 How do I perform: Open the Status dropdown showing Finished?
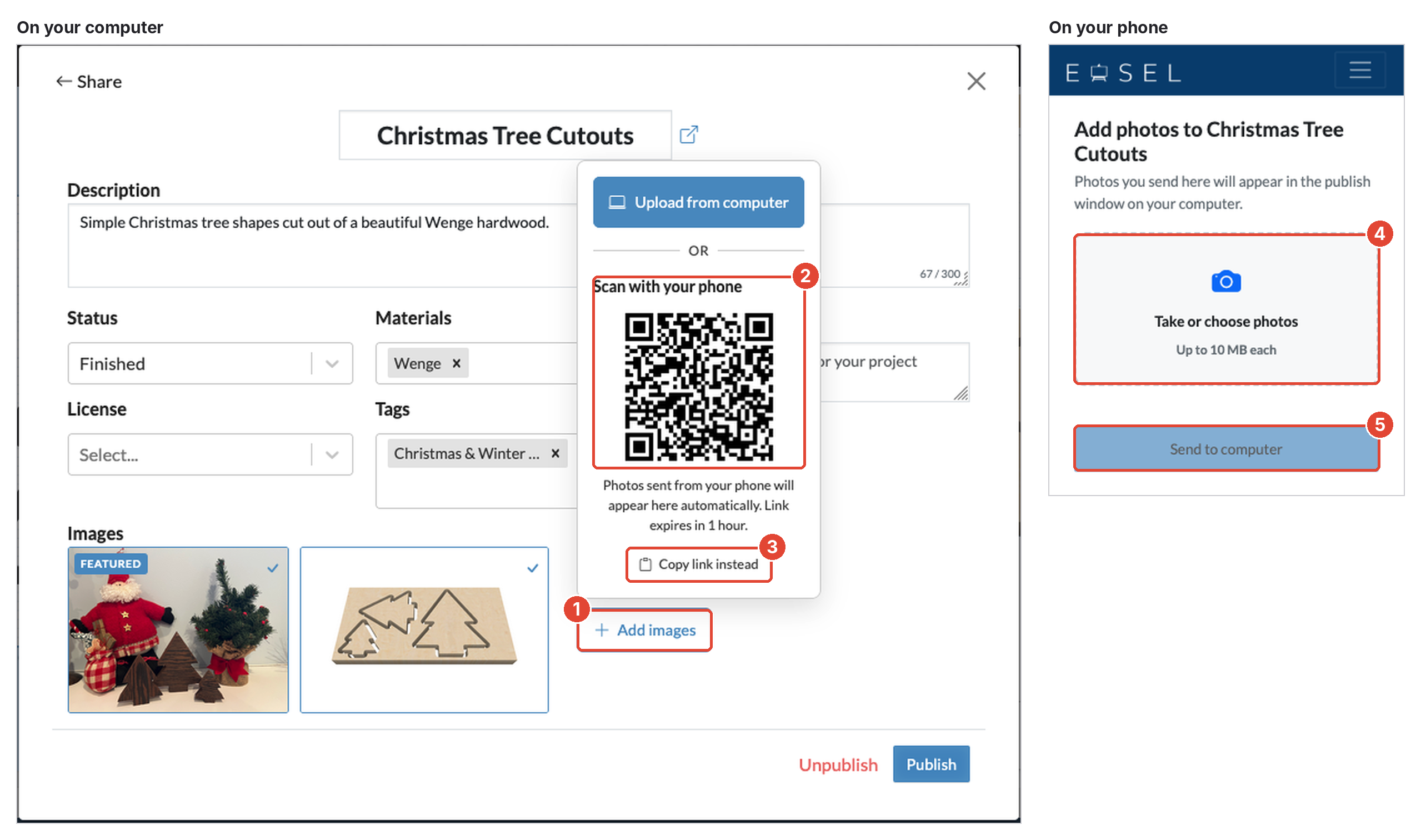click(x=210, y=363)
